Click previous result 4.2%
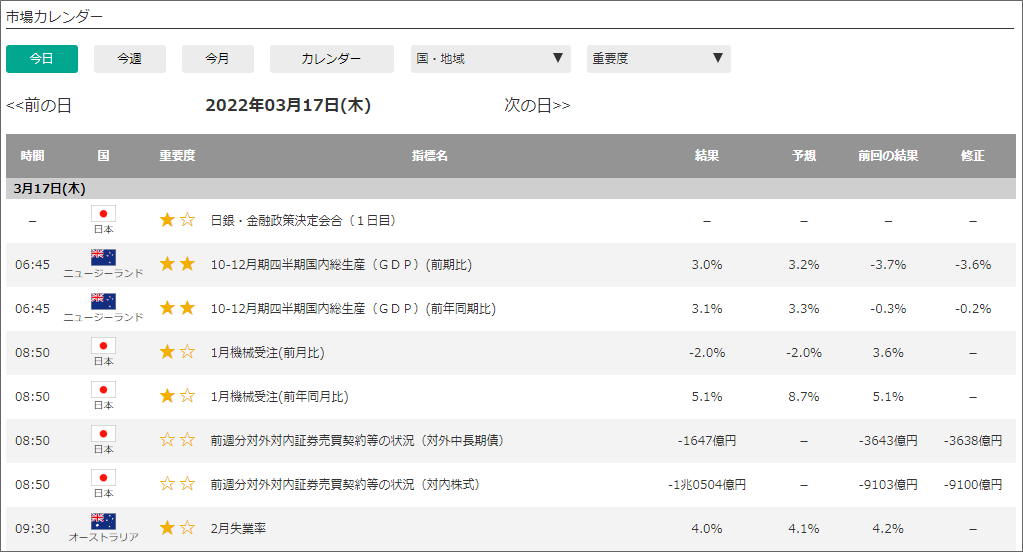Viewport: 1023px width, 552px height. point(888,529)
